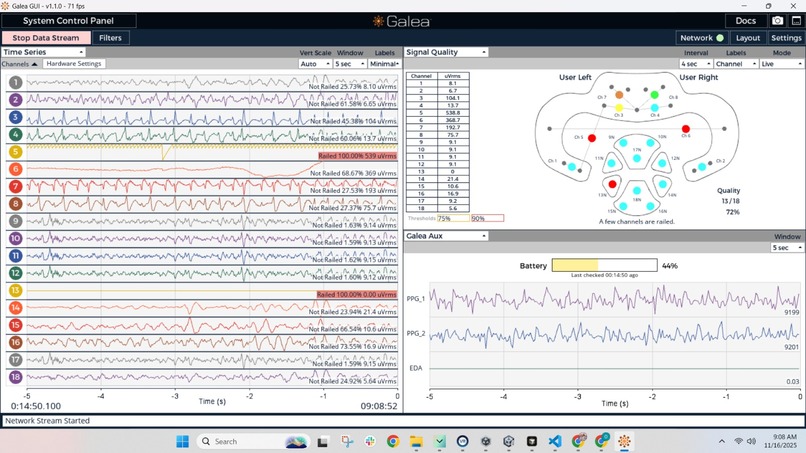Click the Windows taskbar Search box
The image size is (806, 453).
[253, 441]
